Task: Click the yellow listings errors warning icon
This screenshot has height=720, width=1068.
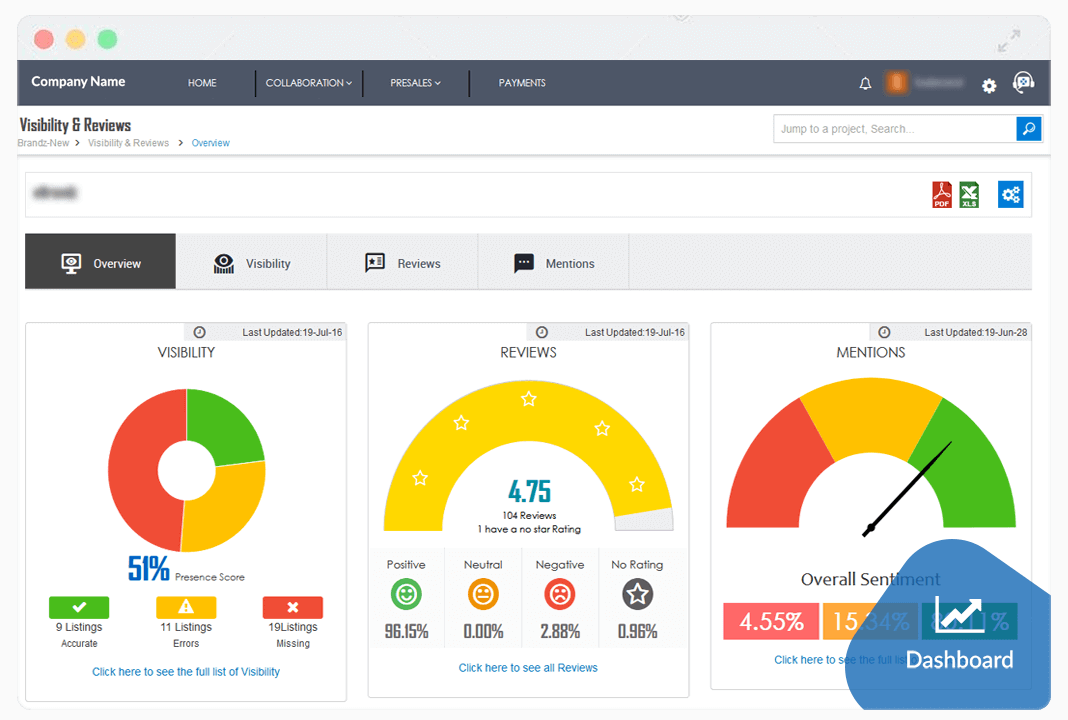Action: pos(185,607)
